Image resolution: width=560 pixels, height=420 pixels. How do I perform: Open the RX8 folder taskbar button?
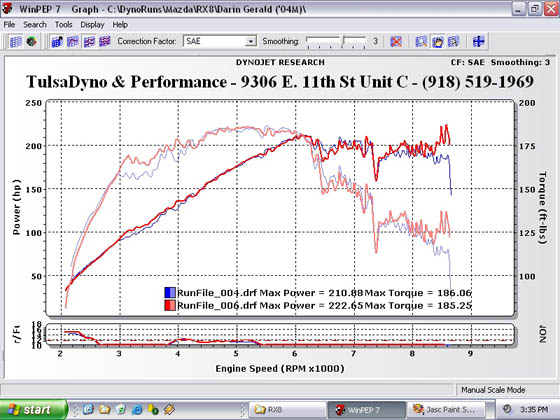[288, 409]
